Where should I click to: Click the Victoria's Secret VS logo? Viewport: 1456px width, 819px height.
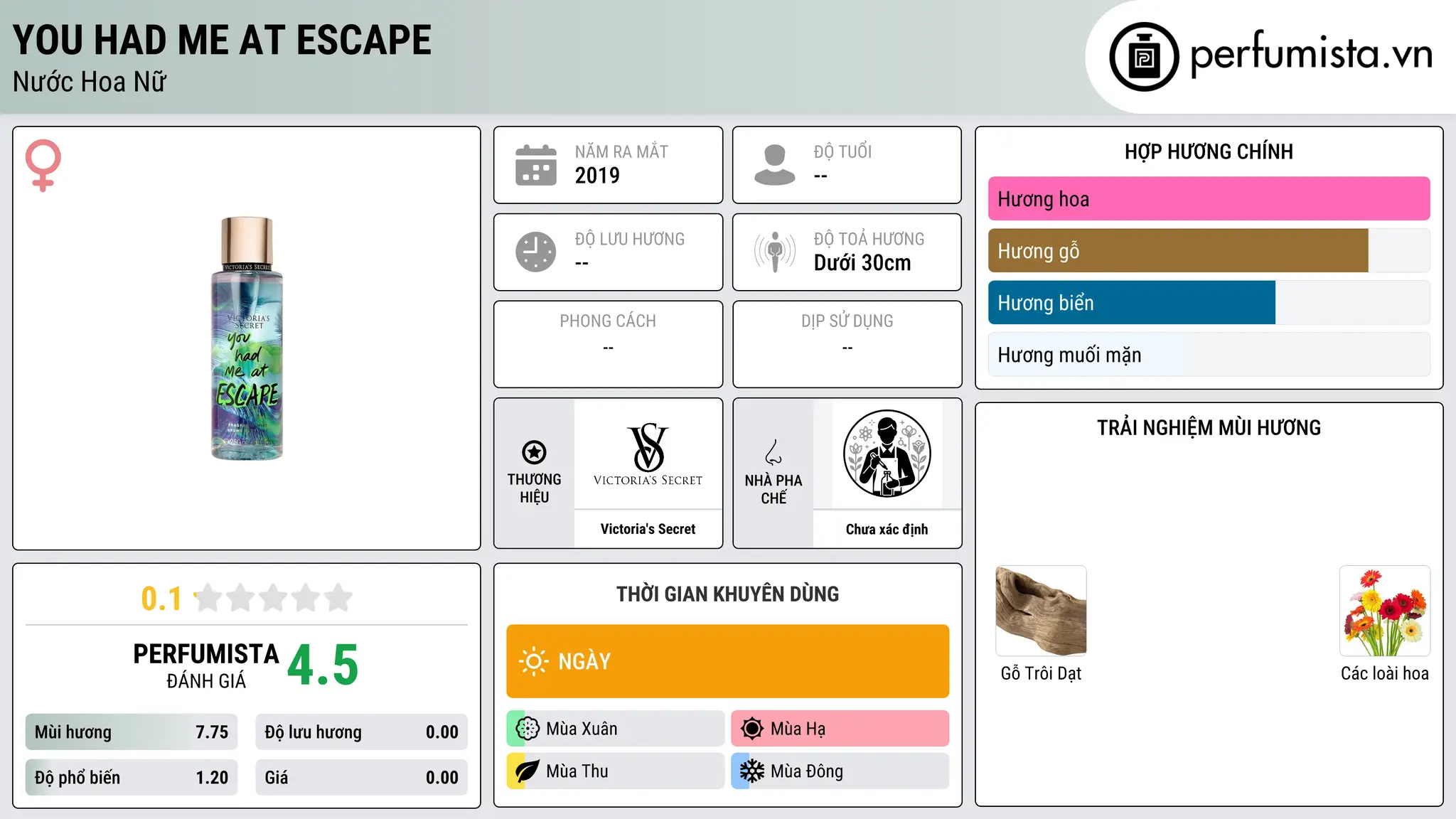648,454
